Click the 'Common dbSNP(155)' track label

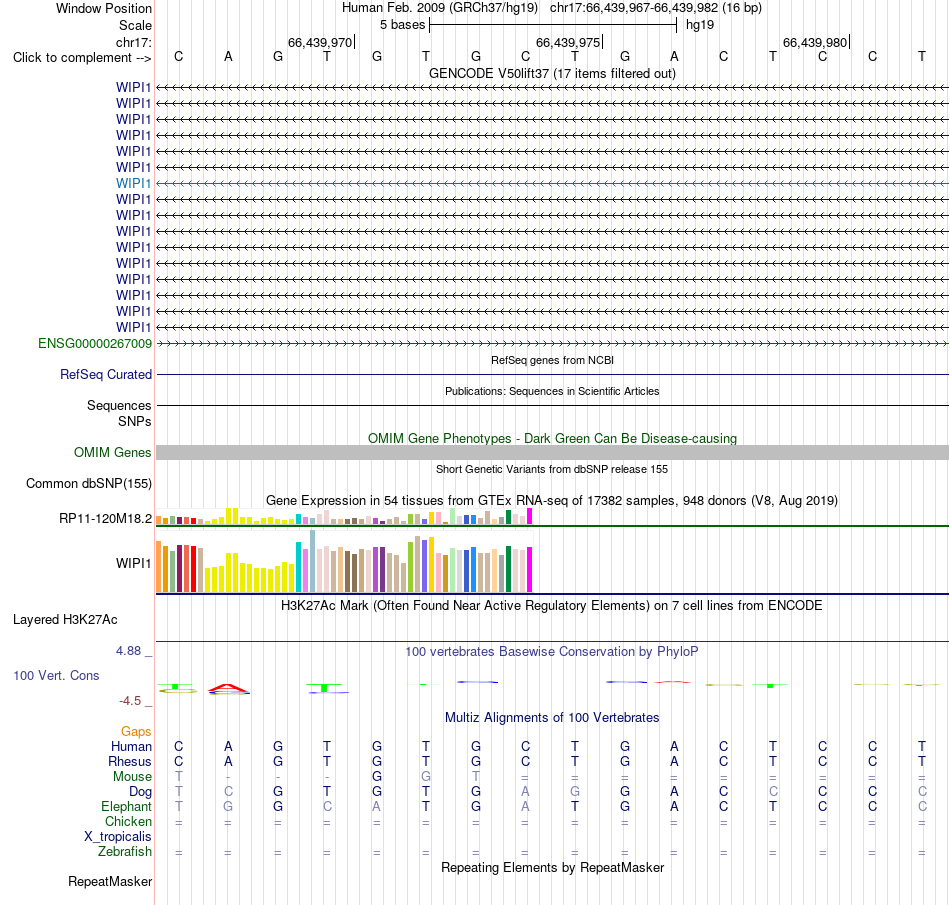[88, 483]
